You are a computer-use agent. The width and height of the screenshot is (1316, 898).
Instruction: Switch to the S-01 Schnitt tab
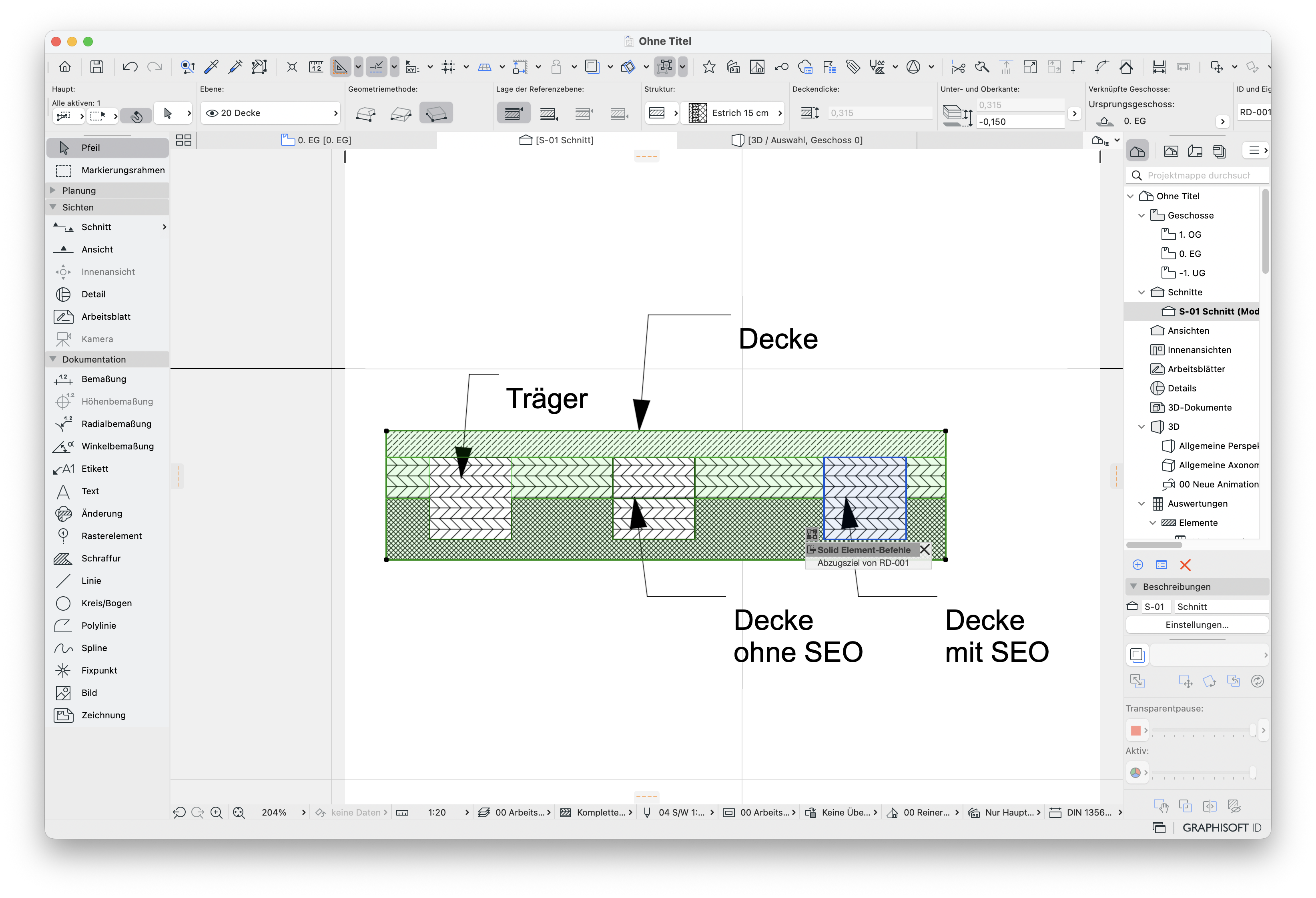pyautogui.click(x=557, y=140)
